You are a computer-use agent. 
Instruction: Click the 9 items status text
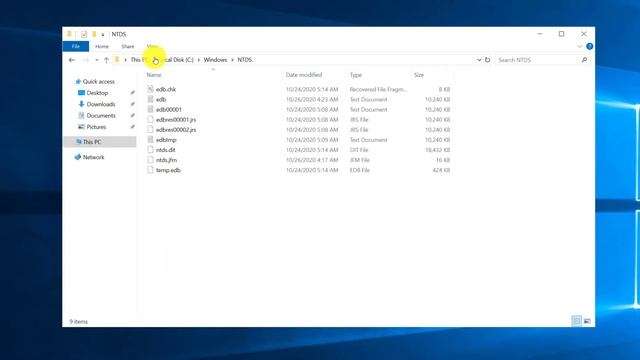[78, 322]
